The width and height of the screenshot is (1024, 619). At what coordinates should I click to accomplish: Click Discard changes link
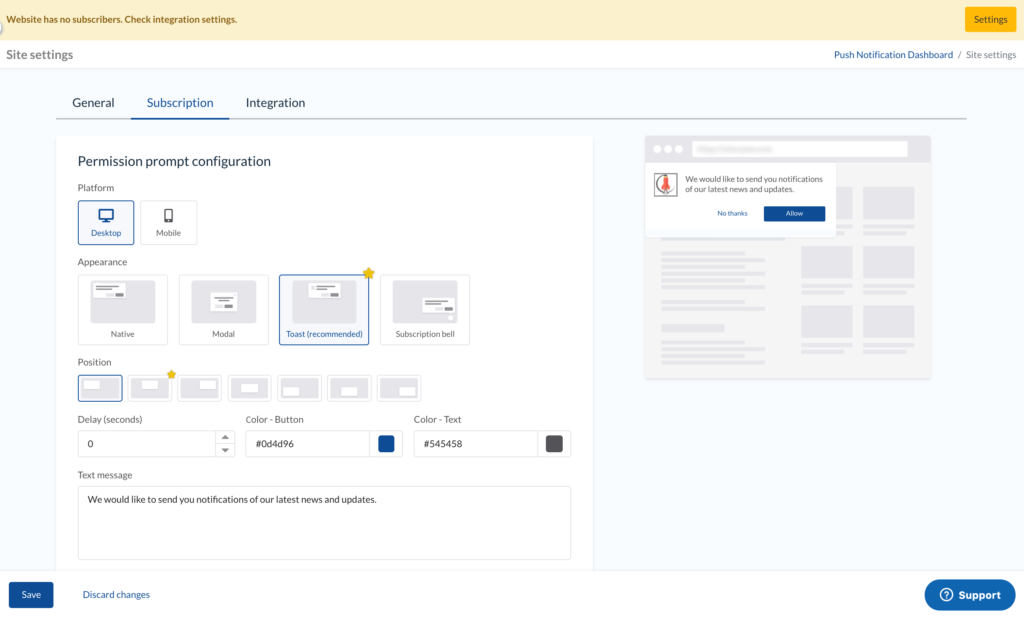[x=116, y=595]
